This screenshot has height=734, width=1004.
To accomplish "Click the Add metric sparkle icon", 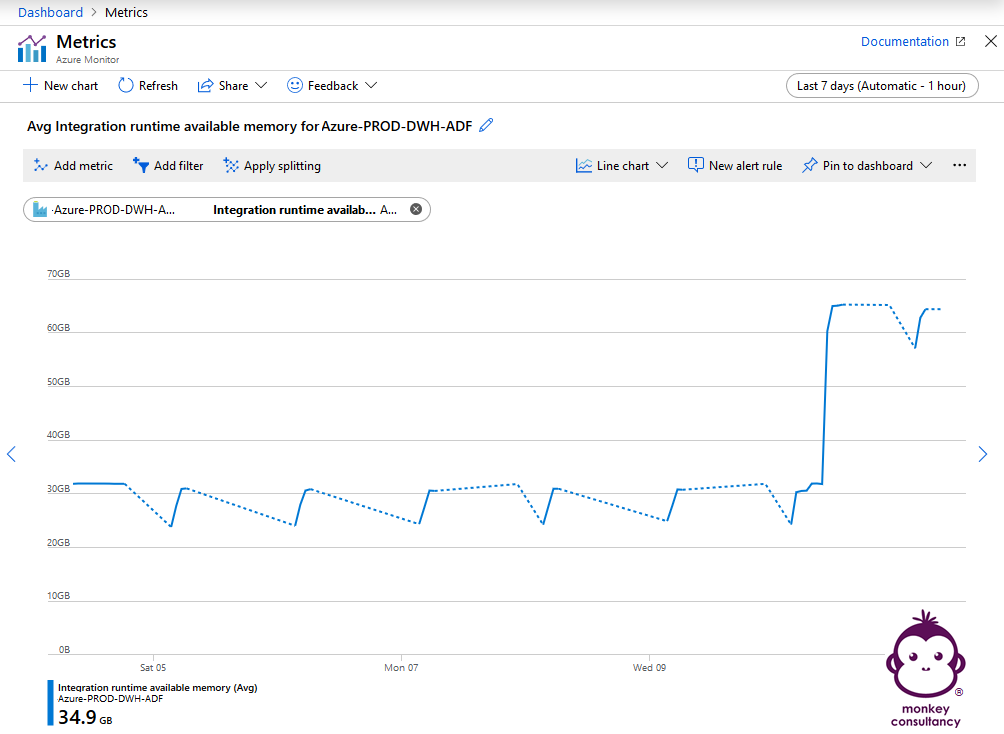I will pyautogui.click(x=40, y=165).
